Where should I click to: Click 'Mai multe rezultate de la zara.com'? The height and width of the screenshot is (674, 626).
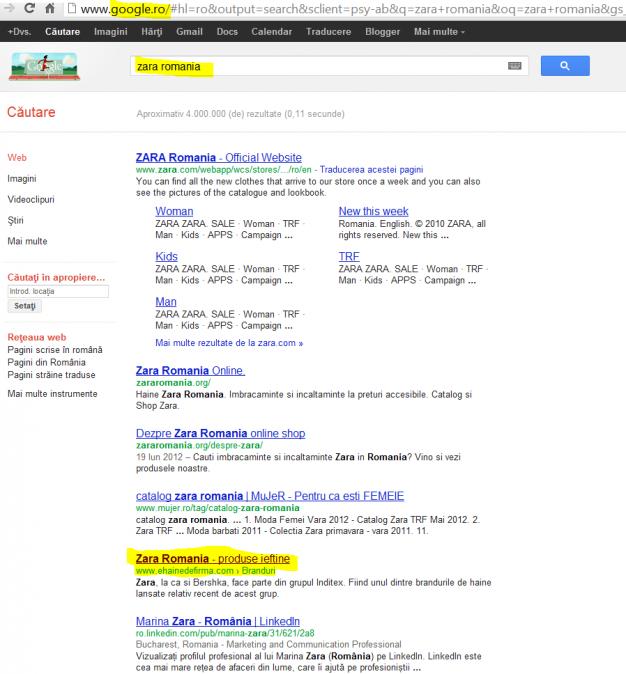point(229,343)
